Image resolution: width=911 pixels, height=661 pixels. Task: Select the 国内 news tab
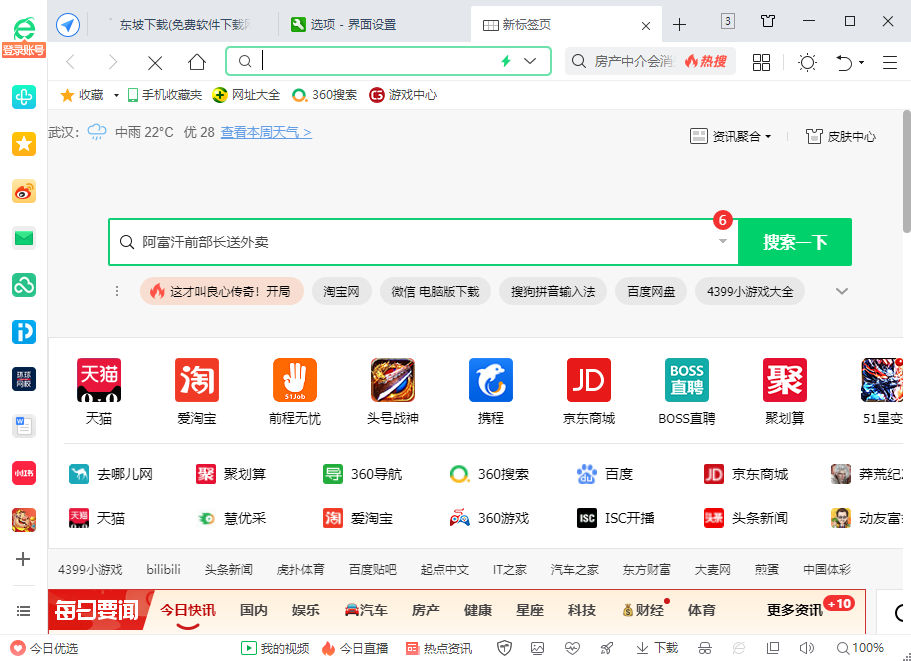click(x=254, y=610)
